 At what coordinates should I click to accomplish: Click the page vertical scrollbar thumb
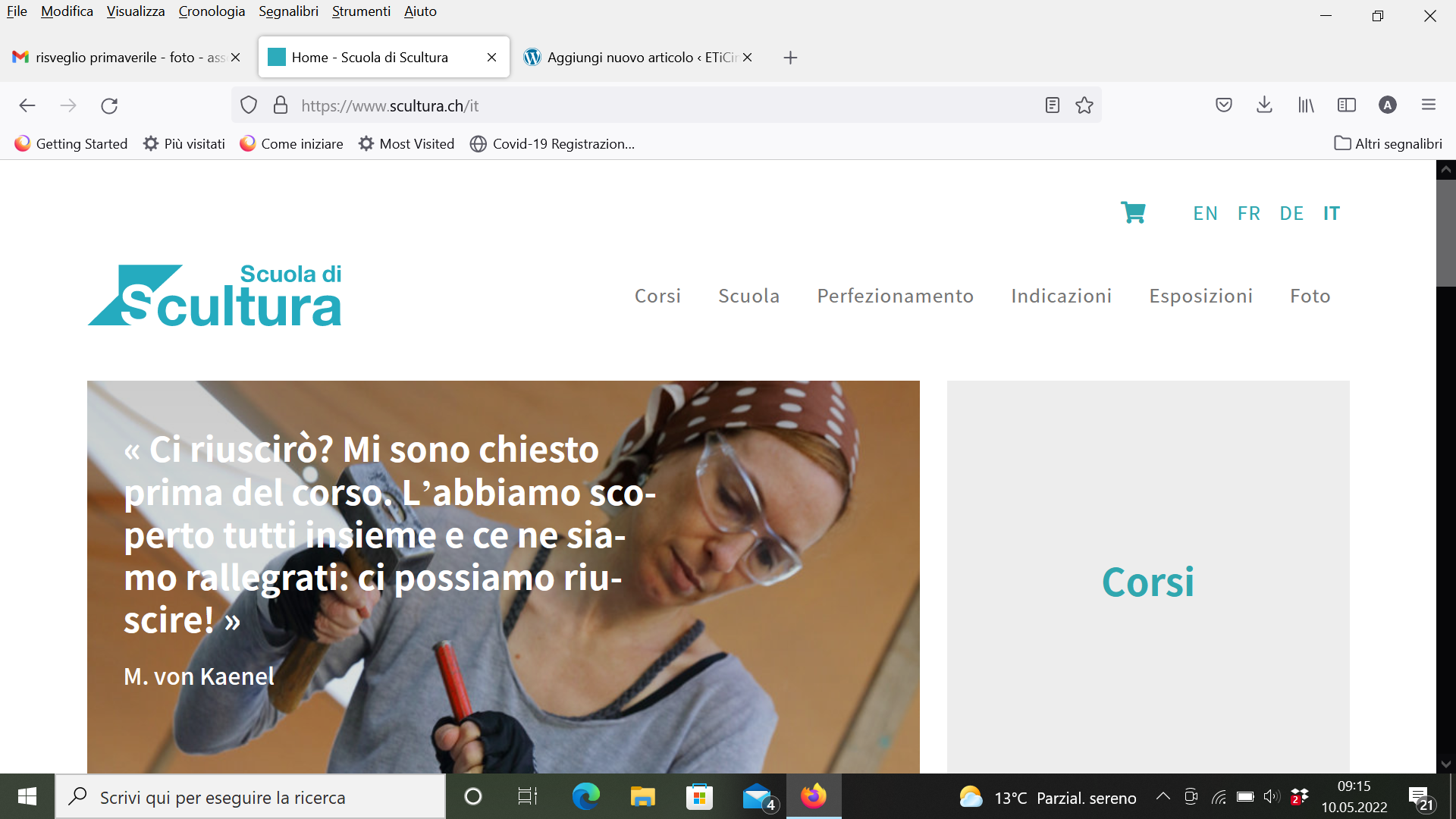click(x=1446, y=233)
